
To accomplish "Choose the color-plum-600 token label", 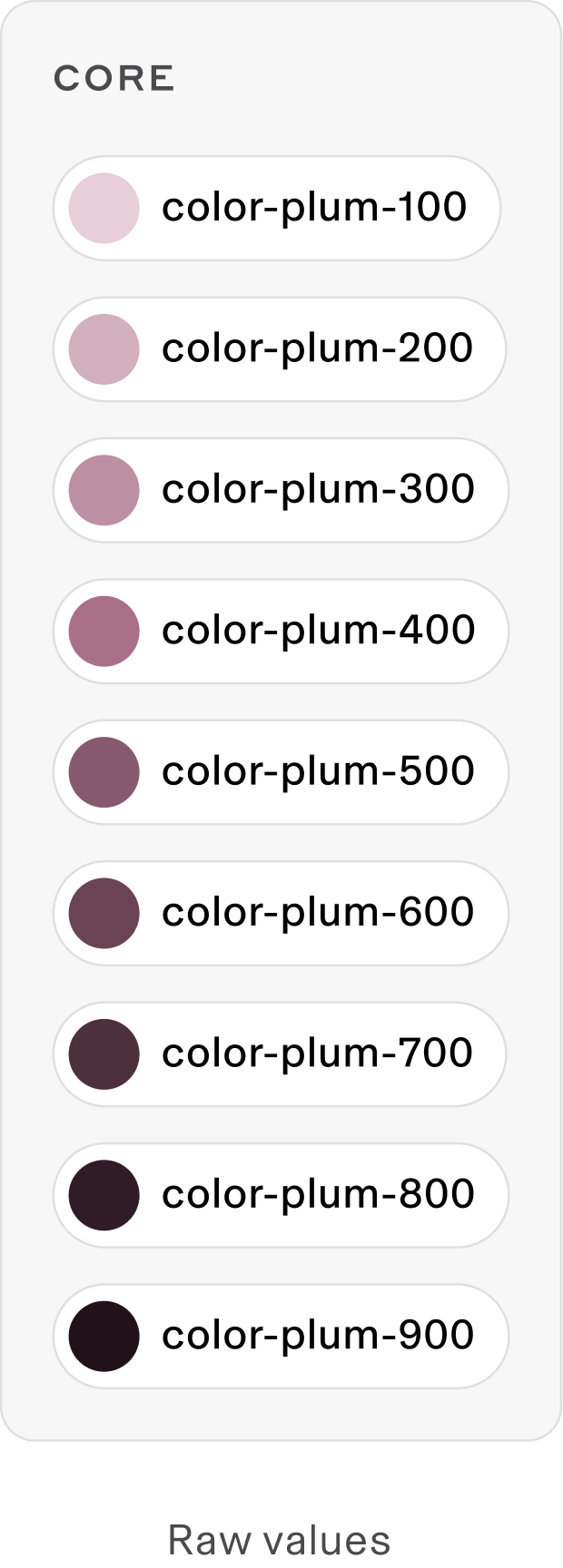I will click(318, 912).
